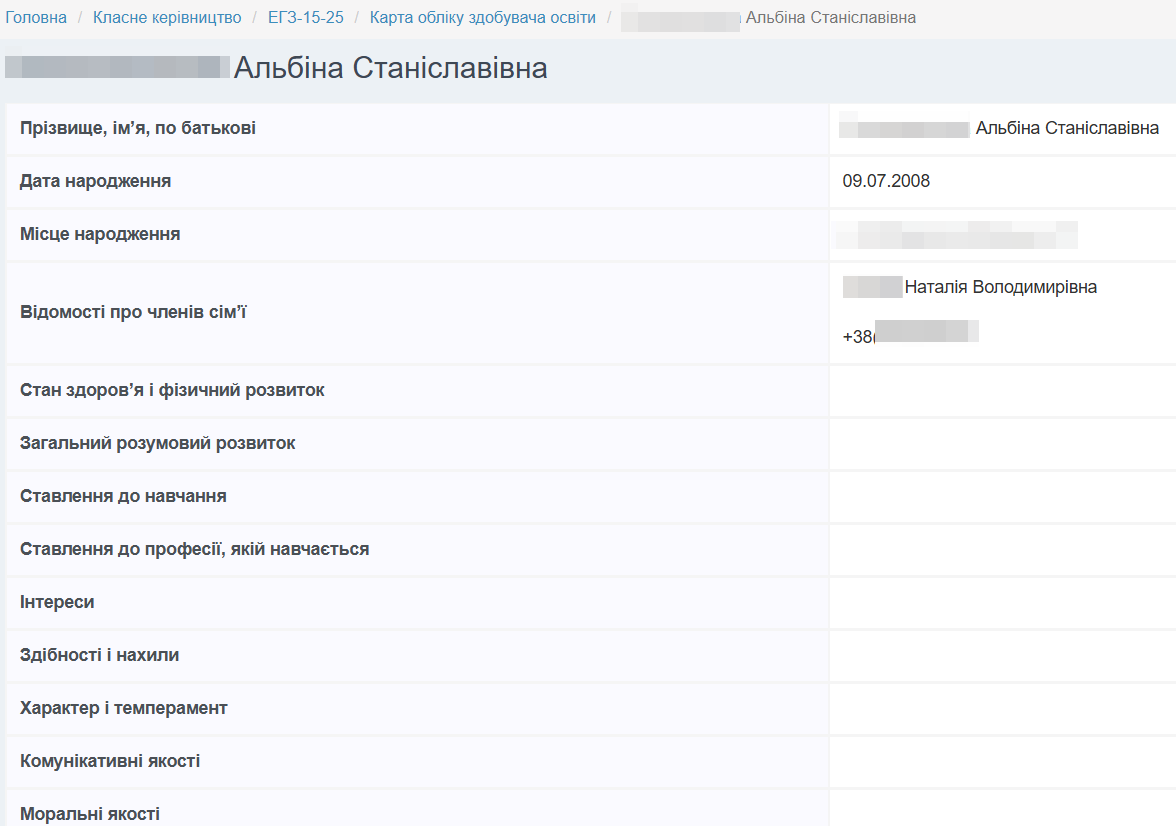
Task: Select the Прізвище, ім'я, по батькові row label
Action: [x=138, y=128]
